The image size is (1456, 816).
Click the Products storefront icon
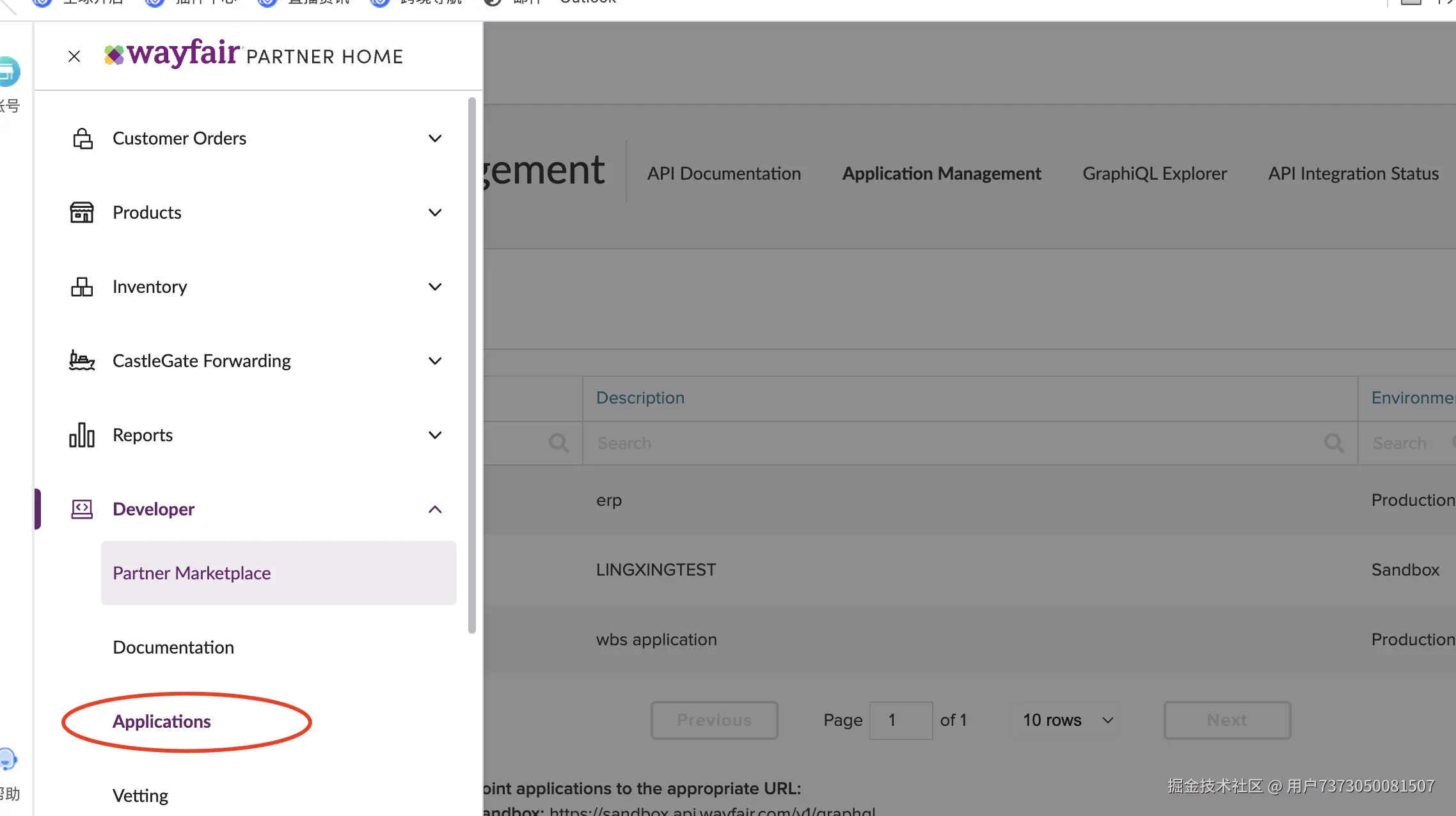[x=82, y=212]
